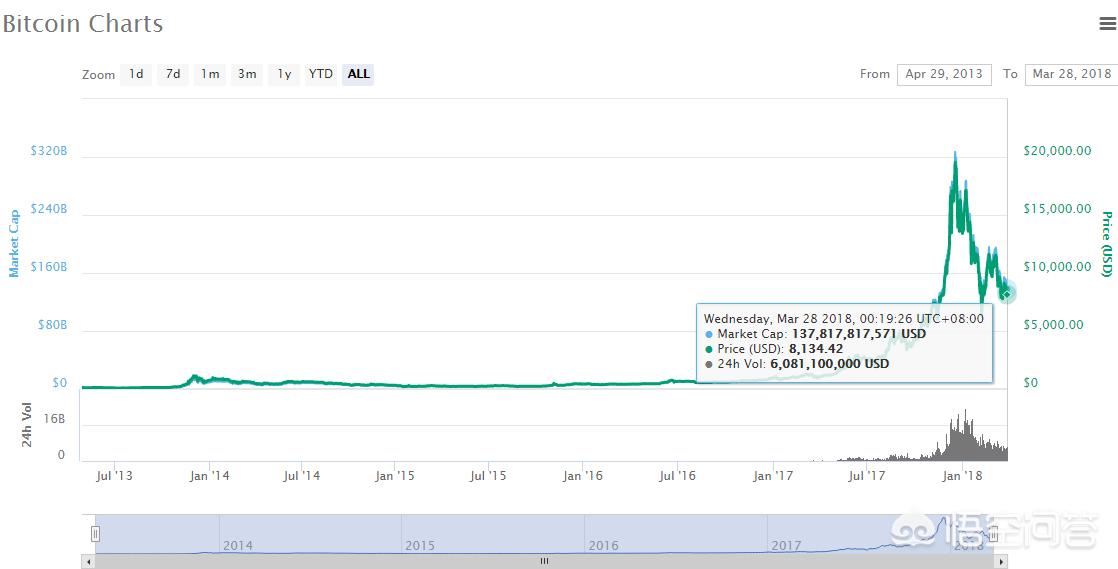1118x569 pixels.
Task: Click the navigator scrollbar left arrow
Action: (88, 561)
